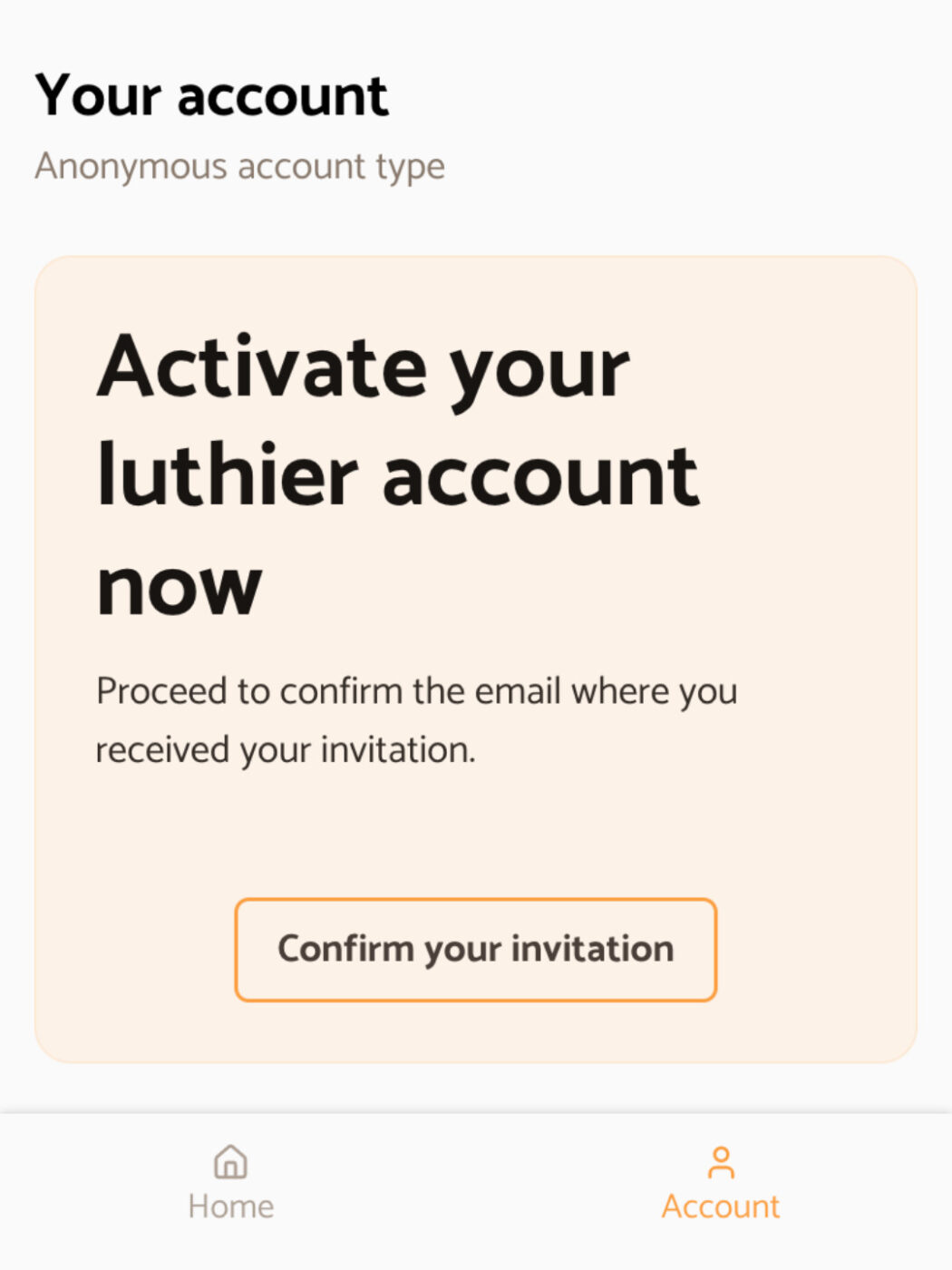Click the Confirm your invitation button
This screenshot has height=1270, width=952.
coord(476,950)
